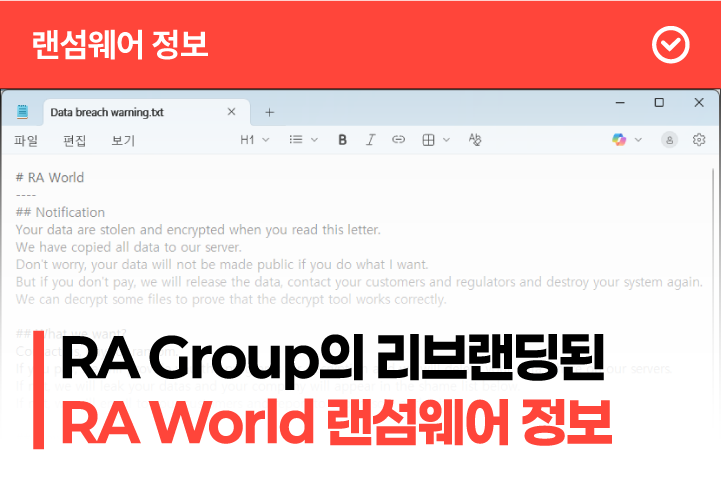Screen dimensions: 721x483
Task: Open the 보기 menu
Action: tap(123, 140)
